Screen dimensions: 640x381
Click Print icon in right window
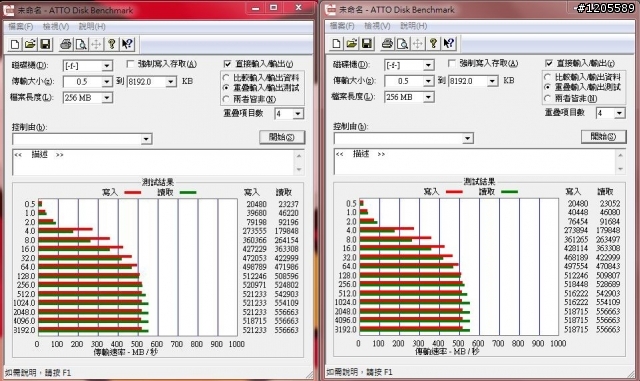[387, 43]
